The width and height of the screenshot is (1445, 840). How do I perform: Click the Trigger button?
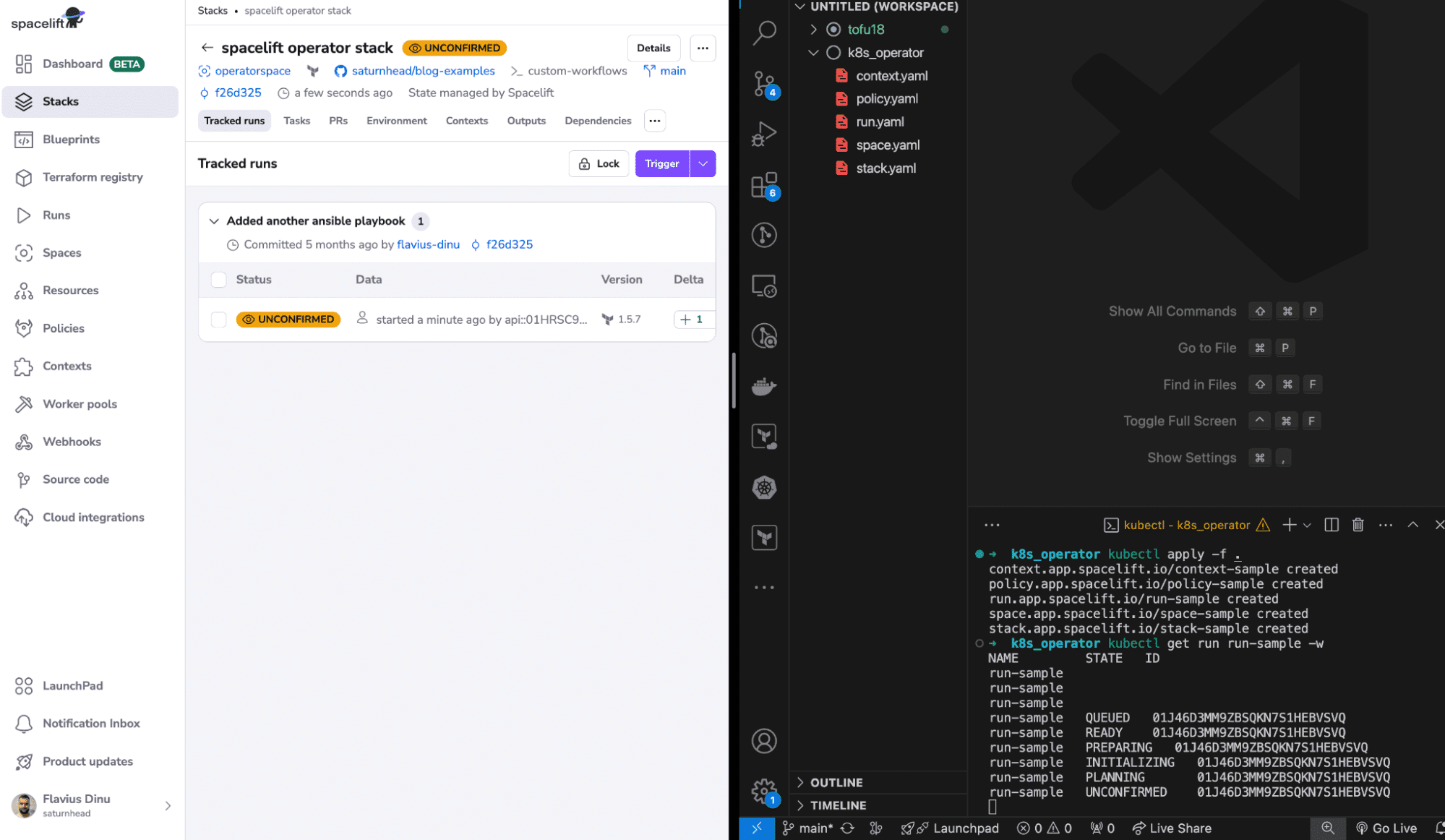click(x=662, y=163)
